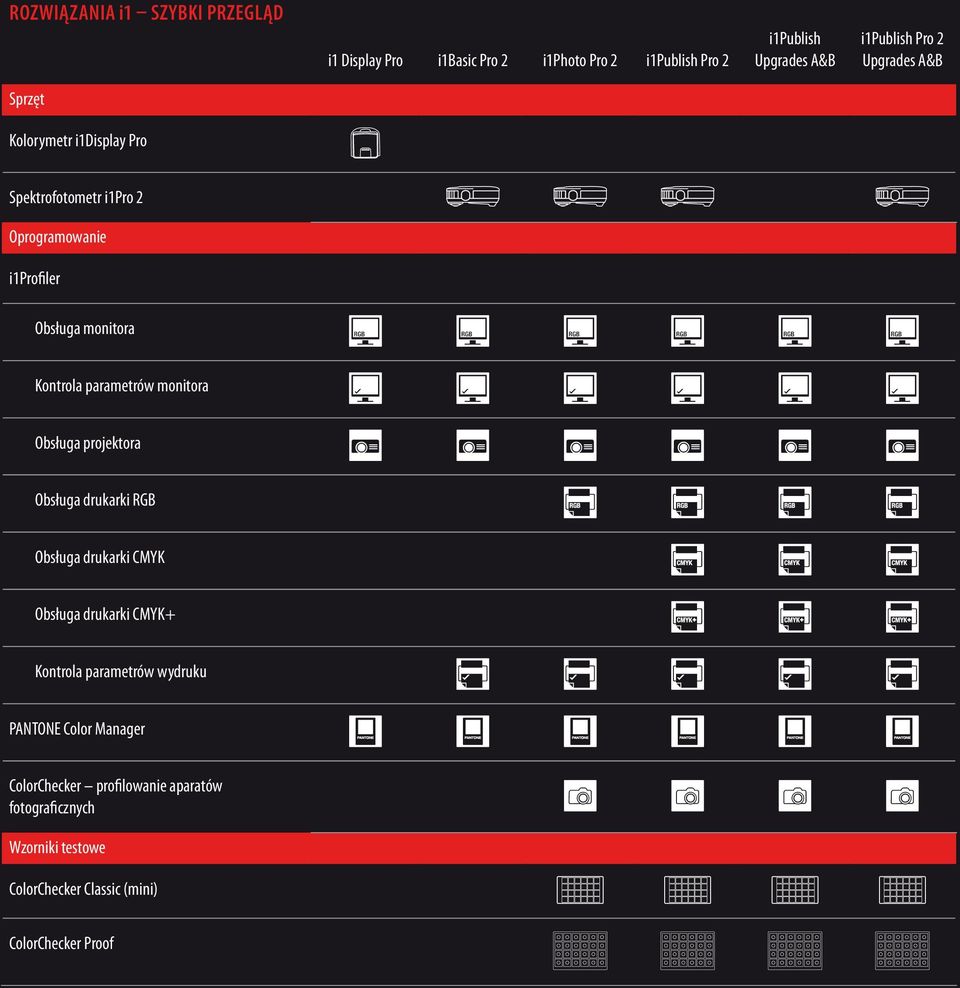The width and height of the screenshot is (960, 988).
Task: Click print control icon for i1Publish Upgrades A&B
Action: [x=795, y=674]
